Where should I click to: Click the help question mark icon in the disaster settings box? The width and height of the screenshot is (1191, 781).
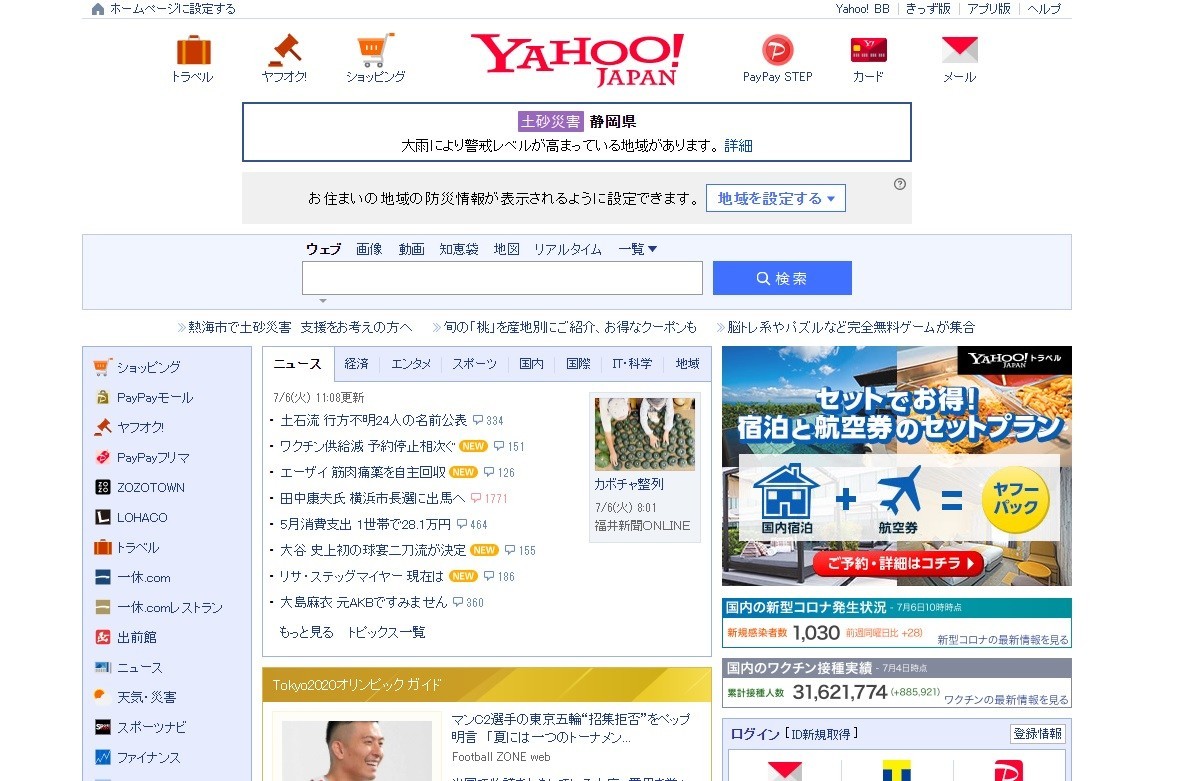point(899,184)
